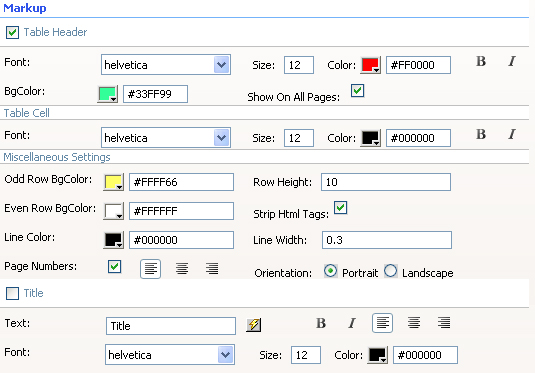This screenshot has width=535, height=373.
Task: Open Line Color black swatch picker
Action: point(114,240)
